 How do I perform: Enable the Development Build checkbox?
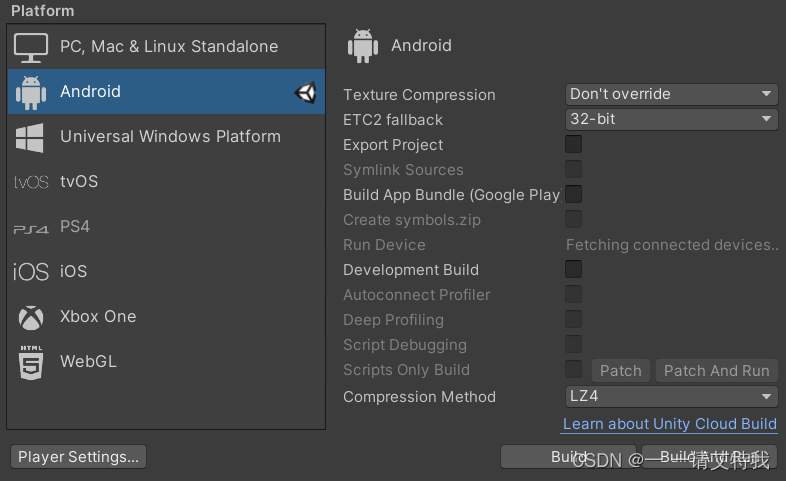pos(574,270)
